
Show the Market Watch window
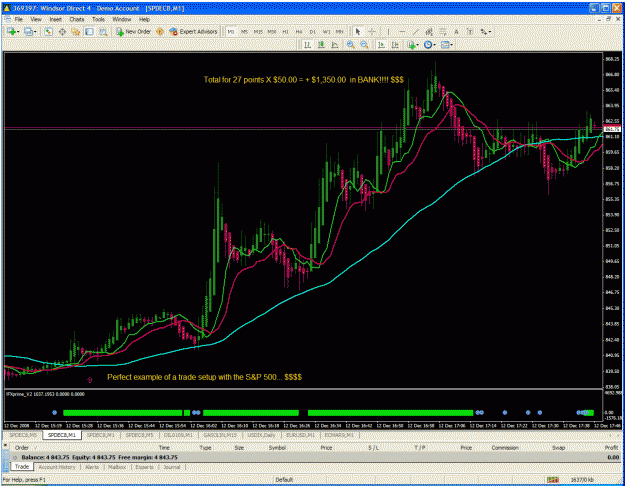49,31
